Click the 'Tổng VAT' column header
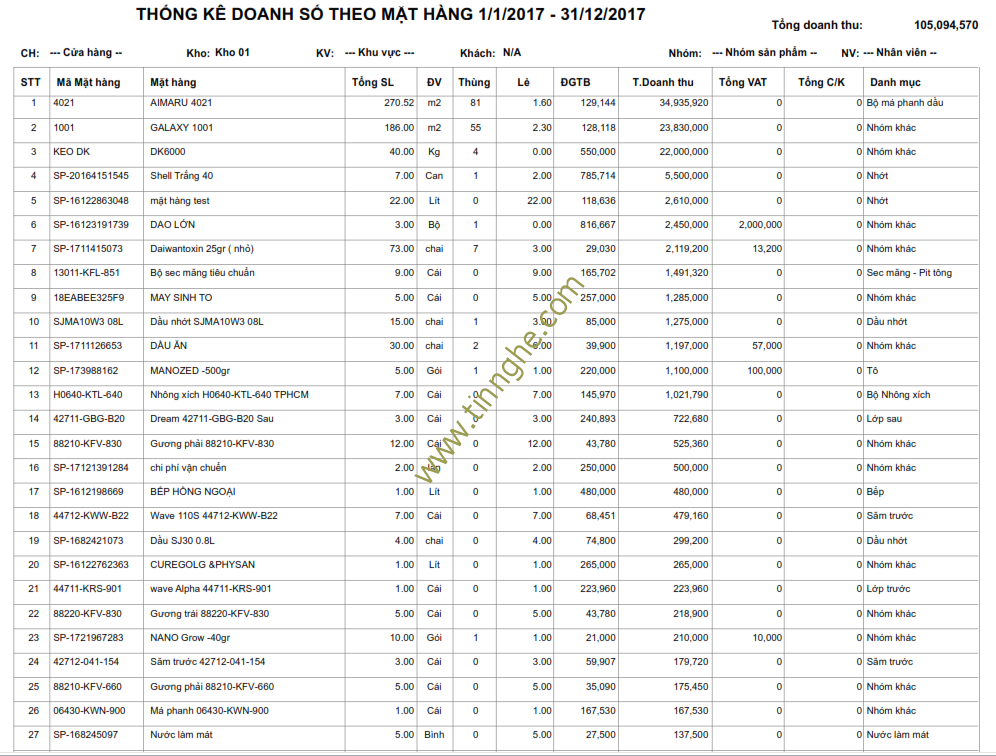The width and height of the screenshot is (996, 756). click(x=743, y=83)
